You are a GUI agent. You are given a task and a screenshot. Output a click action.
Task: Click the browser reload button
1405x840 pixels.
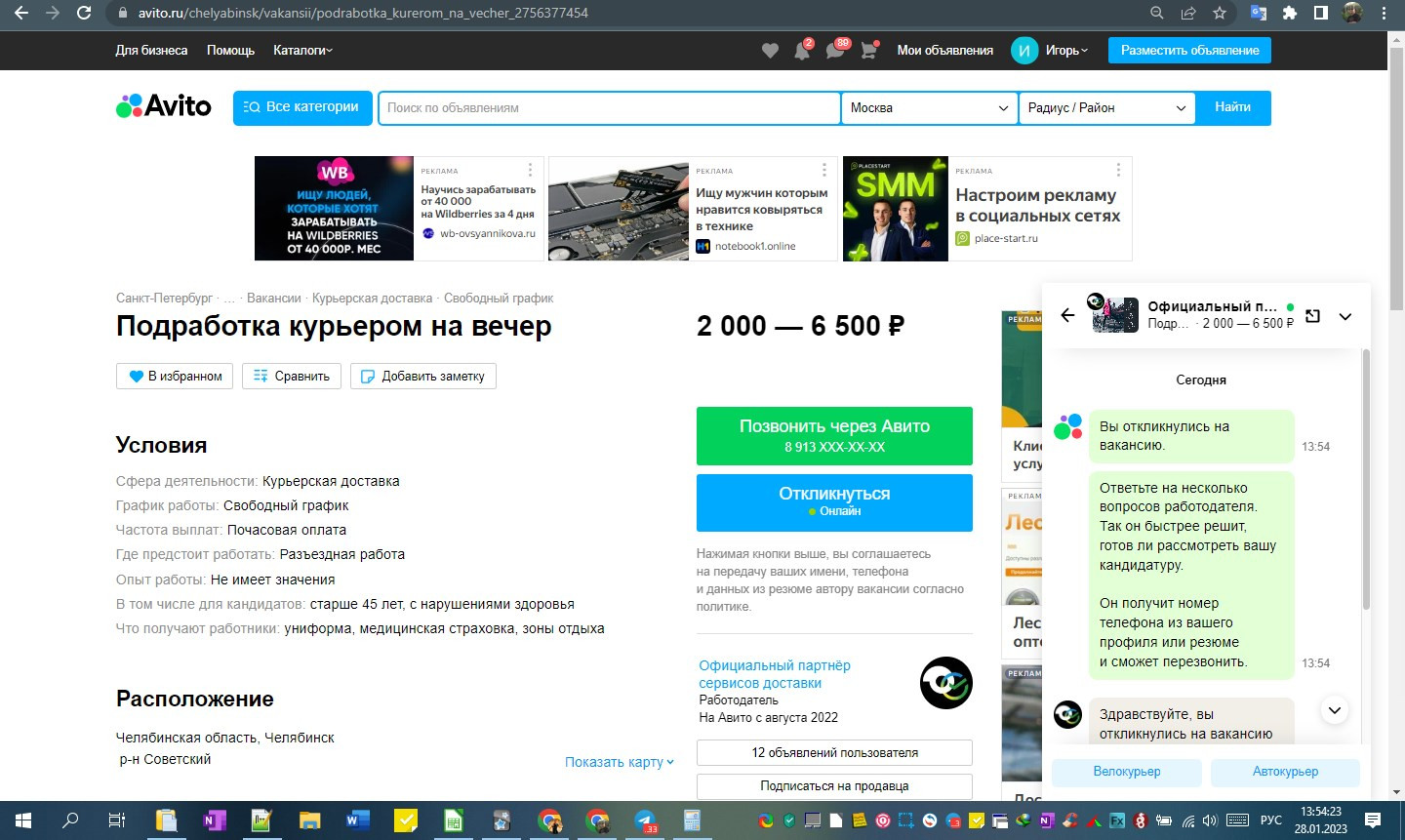click(84, 14)
